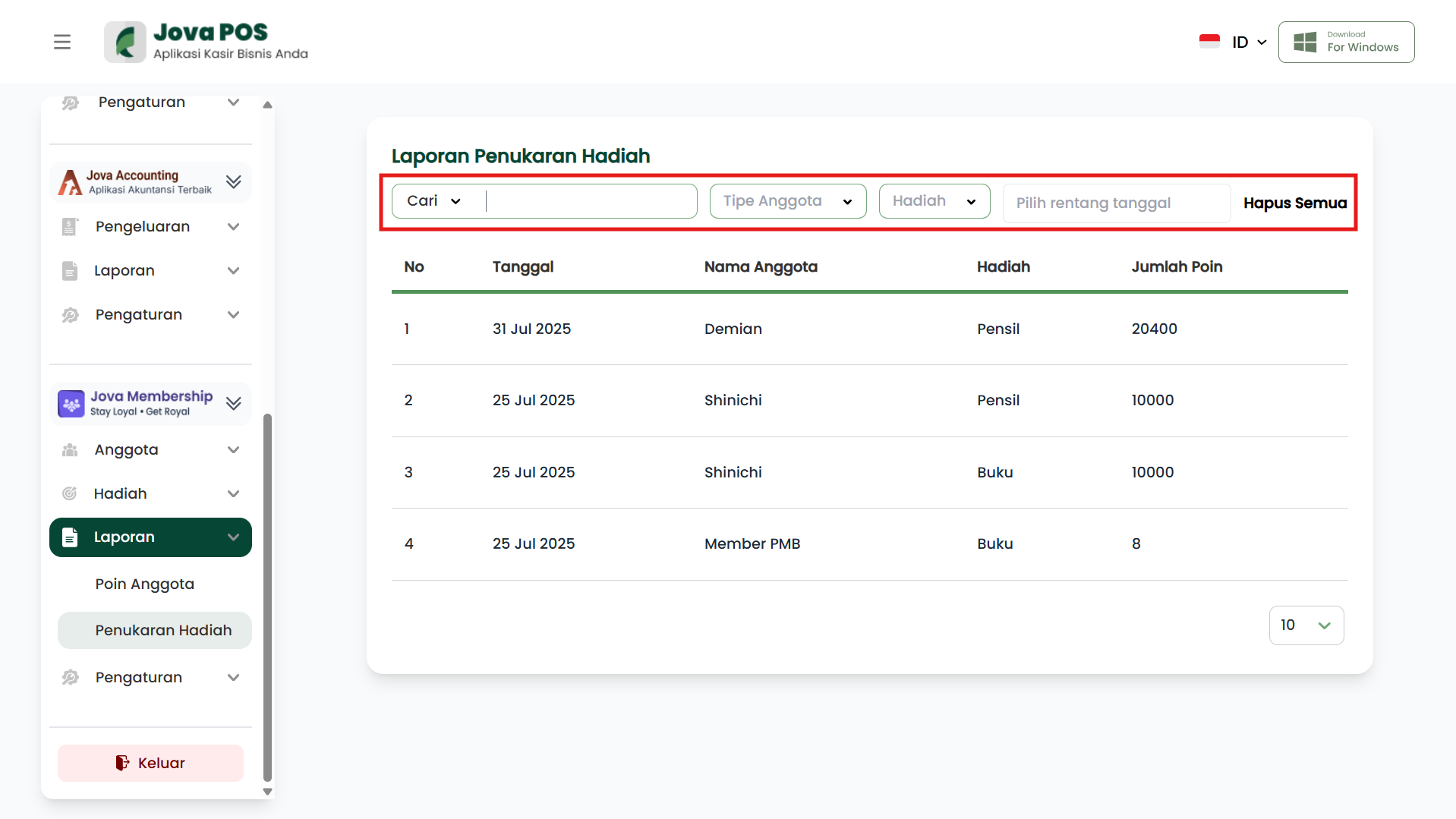
Task: Click the Jova Accounting logo icon
Action: click(70, 182)
